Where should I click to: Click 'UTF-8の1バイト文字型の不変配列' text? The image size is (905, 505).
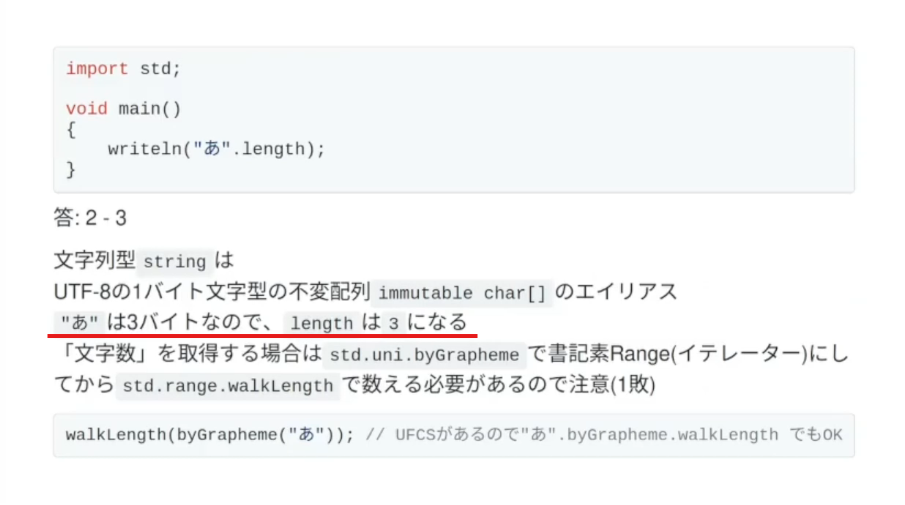click(x=212, y=291)
